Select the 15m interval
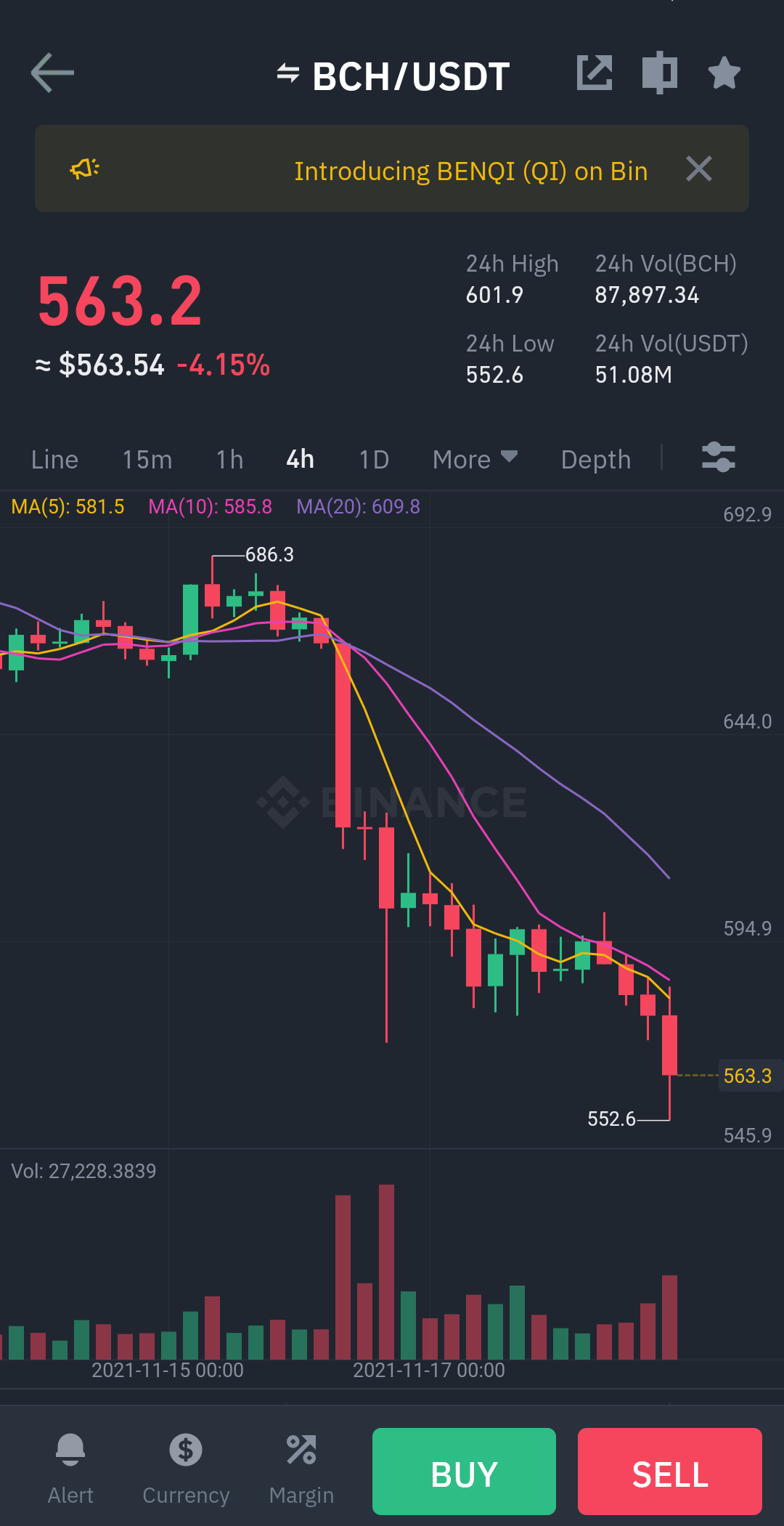This screenshot has width=784, height=1526. [147, 459]
